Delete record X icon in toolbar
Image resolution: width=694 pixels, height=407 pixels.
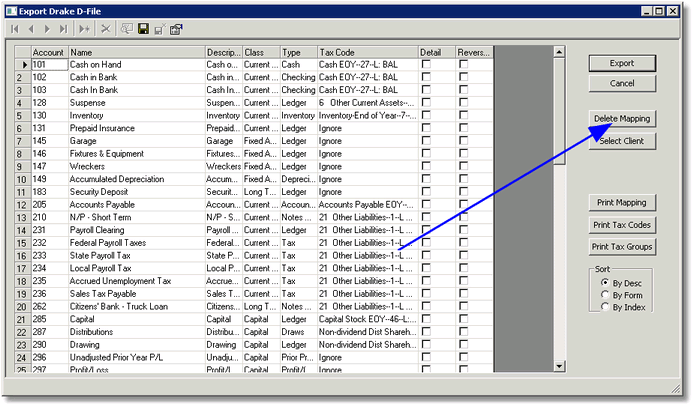coord(106,29)
